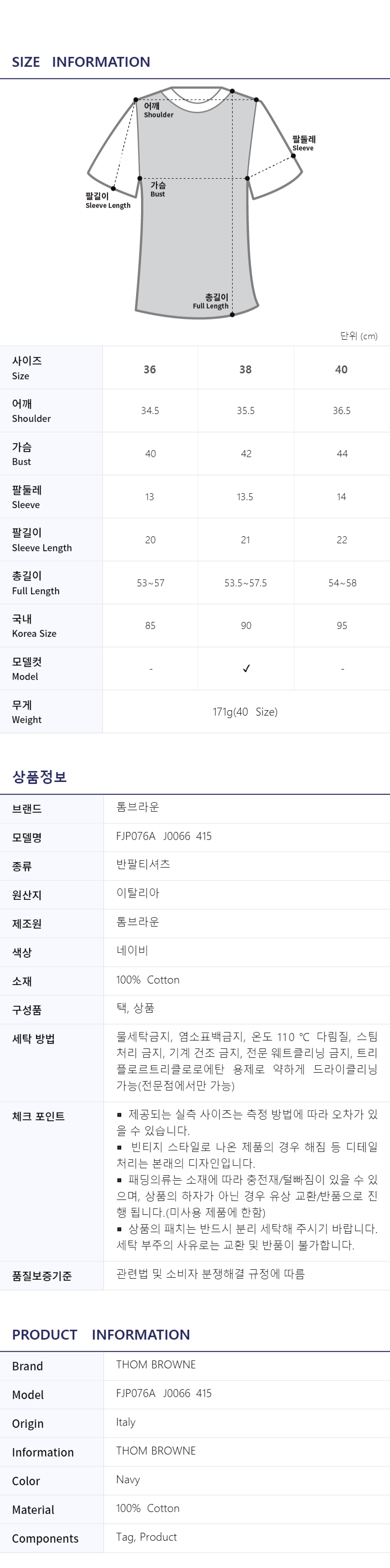Click the model-cut checkmark under size 38
This screenshot has height=1568, width=390.
[x=246, y=668]
